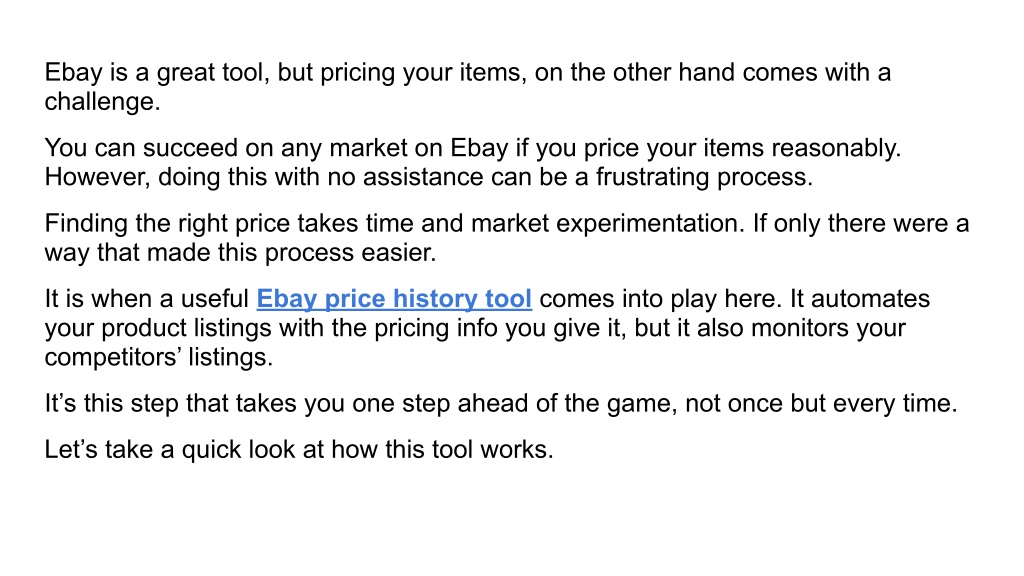Click the sentence "Let's take a quick look"
This screenshot has height=576, width=1024.
tap(299, 450)
